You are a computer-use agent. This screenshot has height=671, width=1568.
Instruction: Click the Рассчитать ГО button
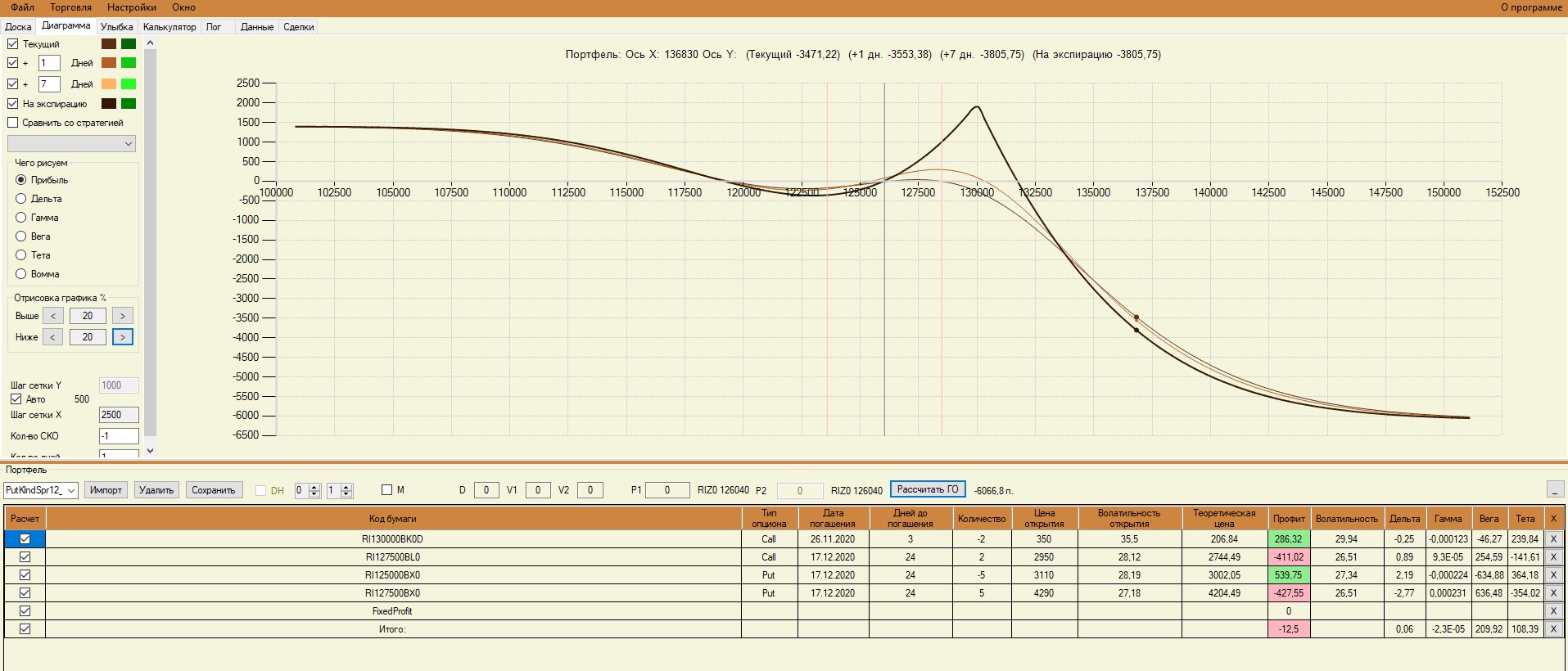[x=928, y=489]
